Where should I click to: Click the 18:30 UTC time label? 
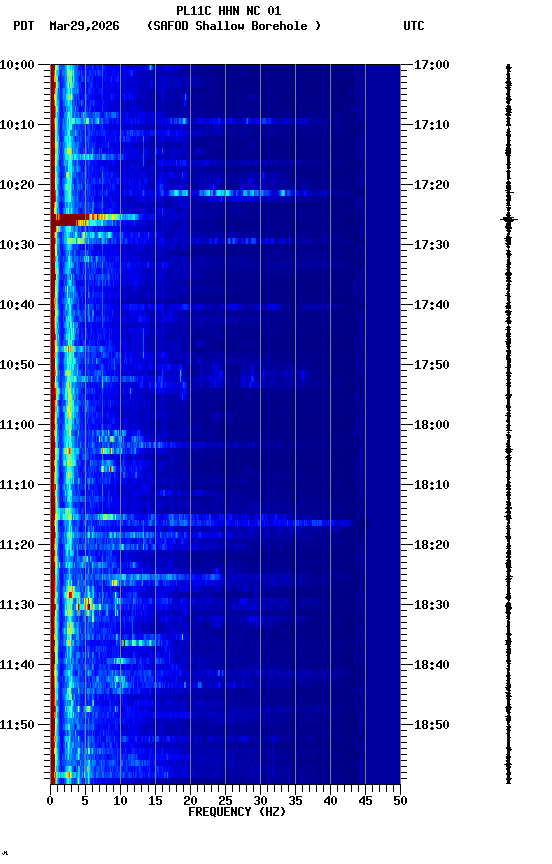pos(432,605)
